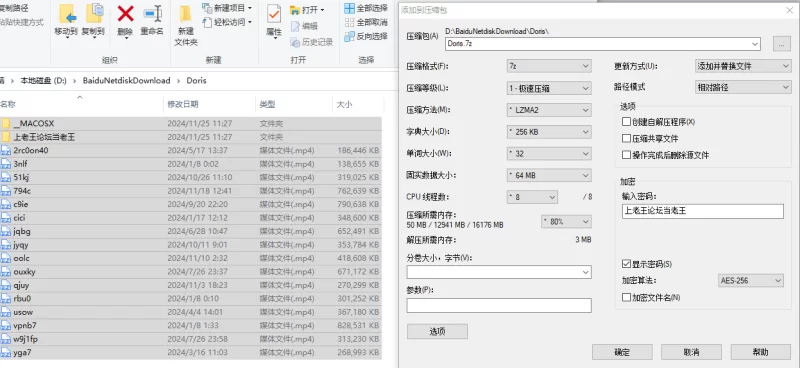
Task: Open memory usage 80% dropdown
Action: (x=566, y=222)
